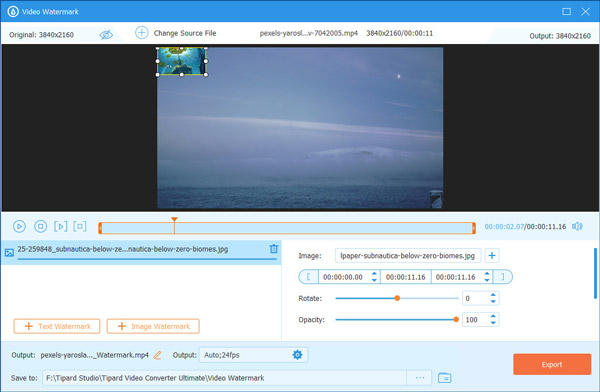Click the Save to path field
Viewport: 600px width, 392px height.
(224, 378)
